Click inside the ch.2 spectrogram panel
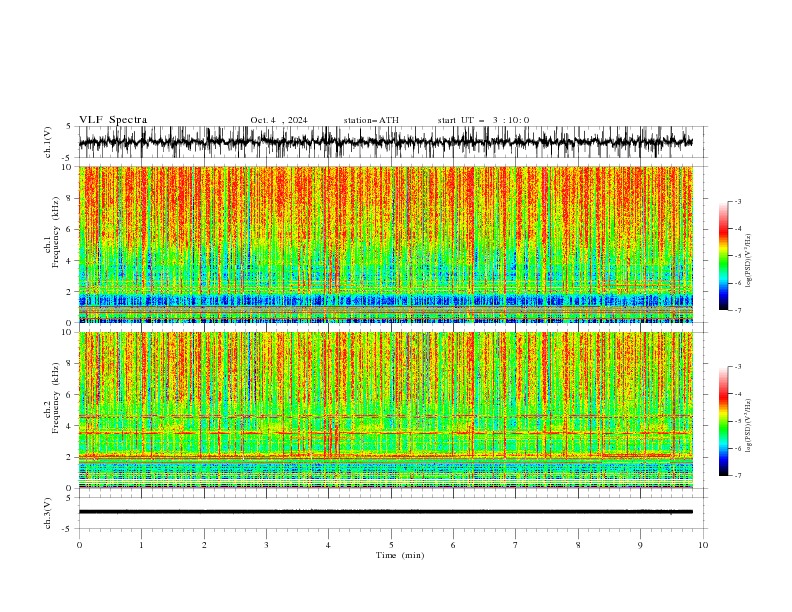 click(x=386, y=410)
